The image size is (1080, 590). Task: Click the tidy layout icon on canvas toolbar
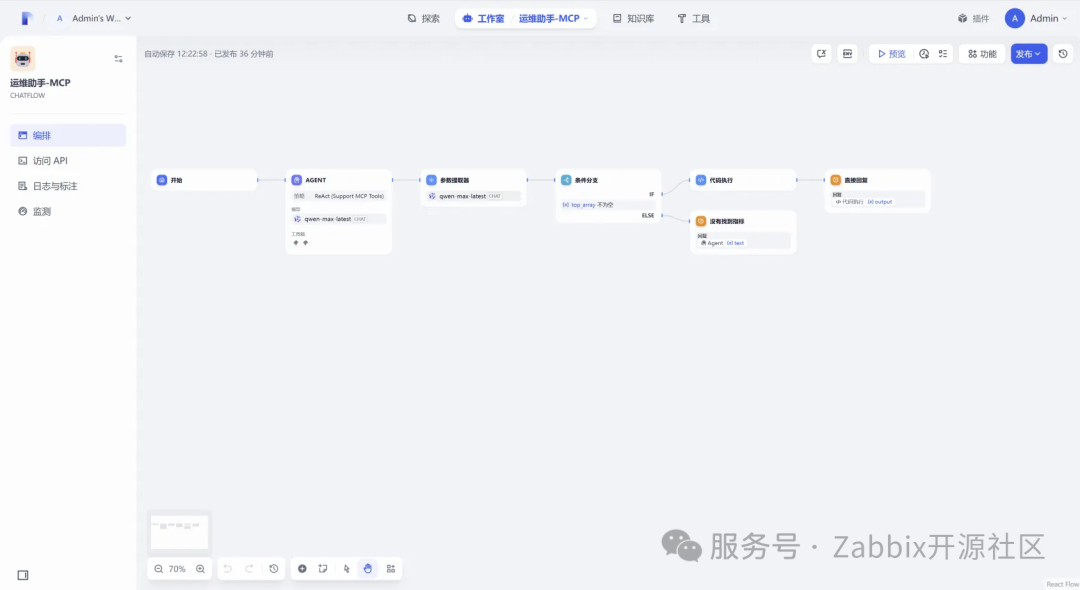point(390,568)
